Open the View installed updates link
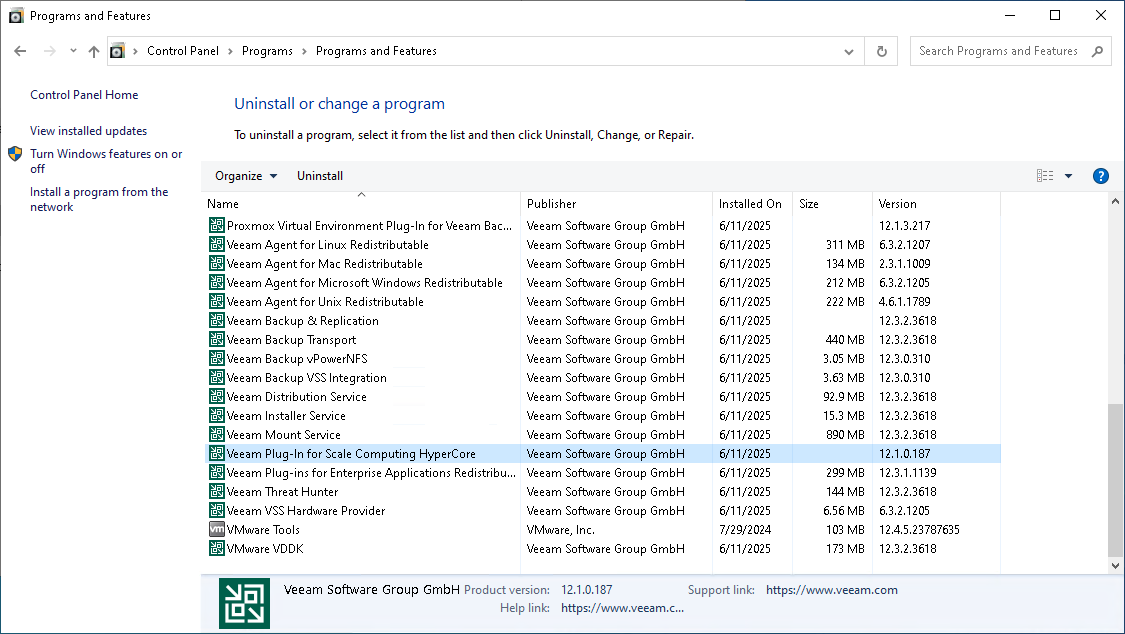The height and width of the screenshot is (634, 1125). click(88, 131)
